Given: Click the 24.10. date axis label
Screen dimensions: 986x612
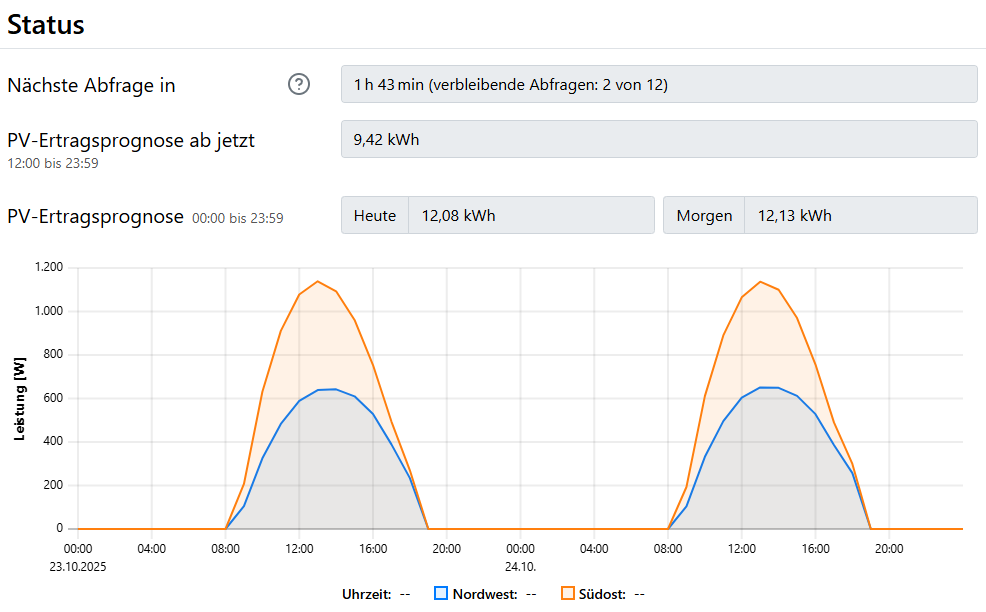Looking at the screenshot, I should (520, 565).
